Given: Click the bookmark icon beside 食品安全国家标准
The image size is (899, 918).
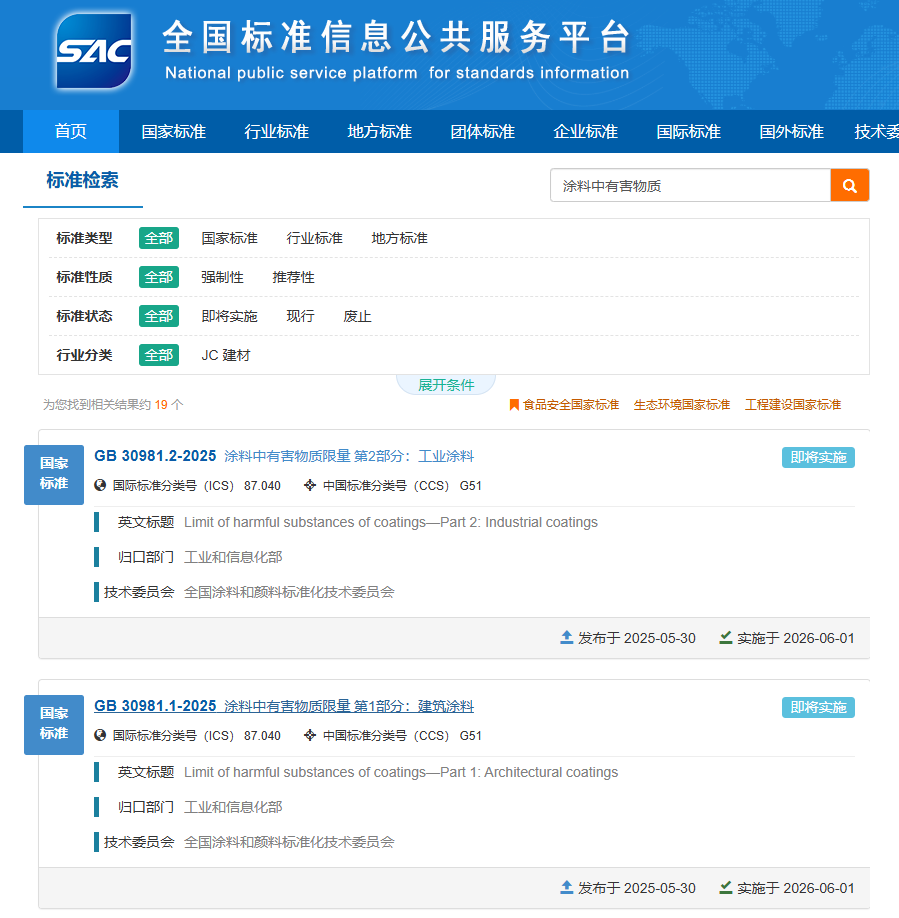Looking at the screenshot, I should pos(514,405).
